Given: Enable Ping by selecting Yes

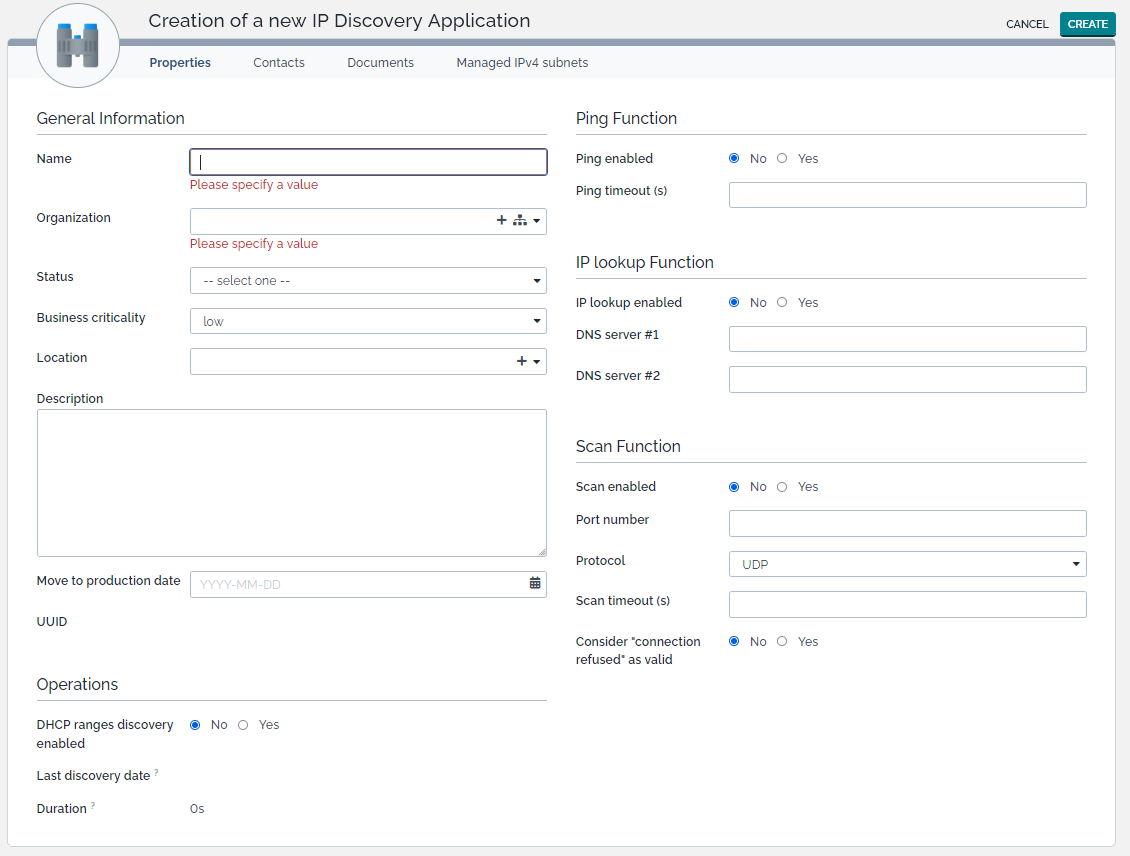Looking at the screenshot, I should [x=782, y=158].
